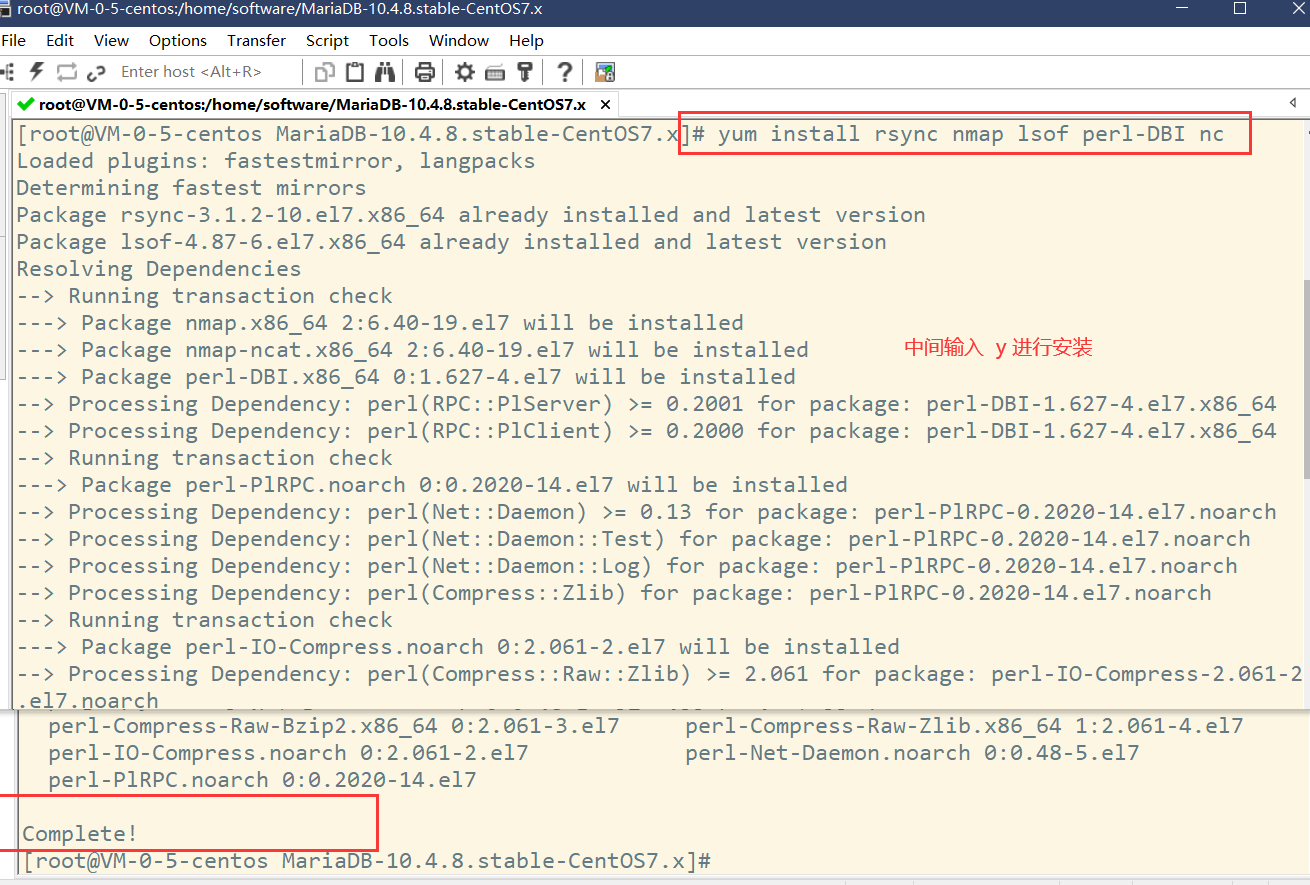Click the Disconnect chain-link toolbar icon

[96, 72]
